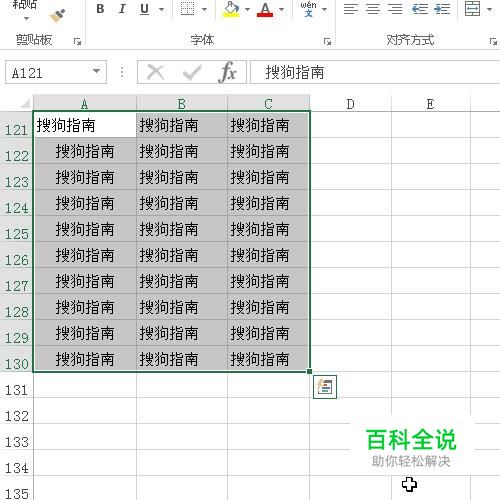Select row 130 header
This screenshot has height=500, width=500.
click(16, 359)
